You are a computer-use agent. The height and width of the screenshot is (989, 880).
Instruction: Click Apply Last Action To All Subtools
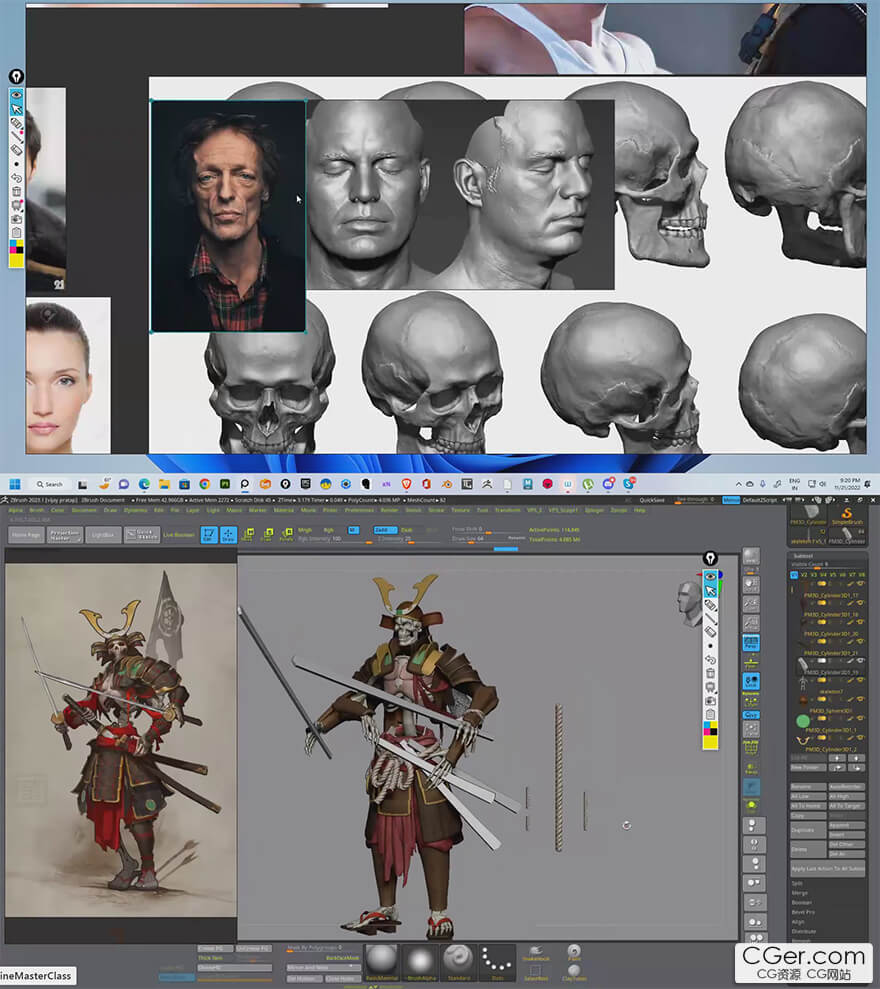tap(828, 869)
